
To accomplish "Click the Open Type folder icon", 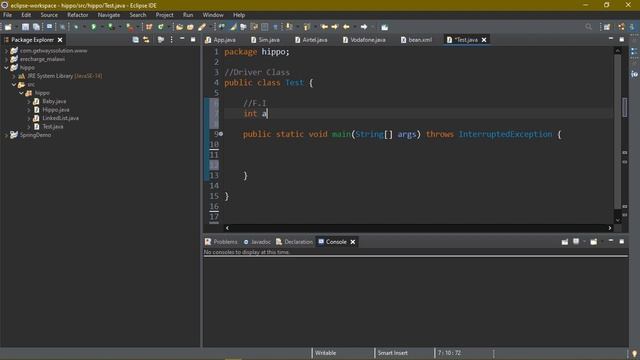I will [180, 27].
